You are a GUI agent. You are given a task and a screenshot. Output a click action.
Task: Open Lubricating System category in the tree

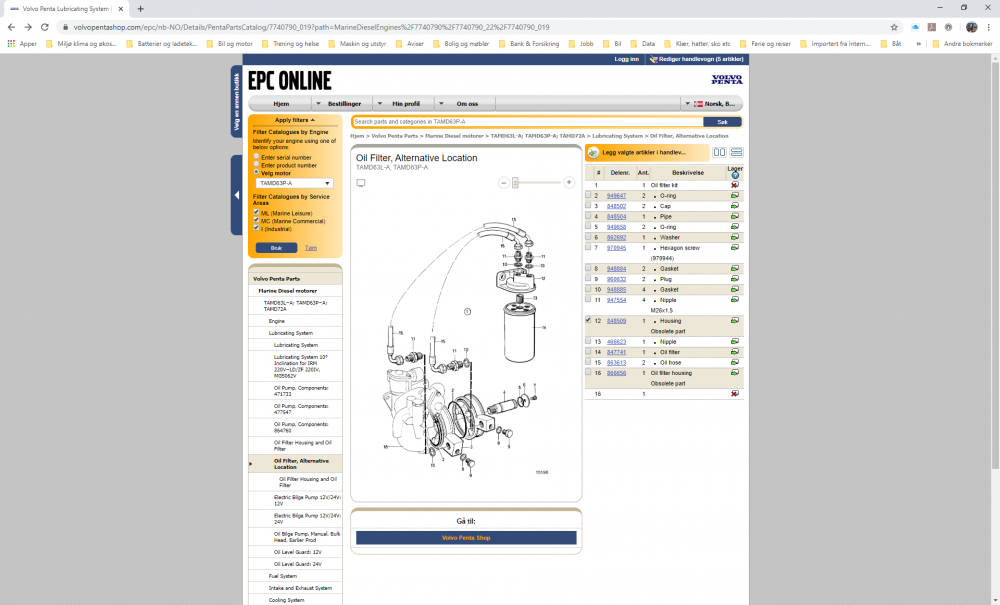[291, 333]
